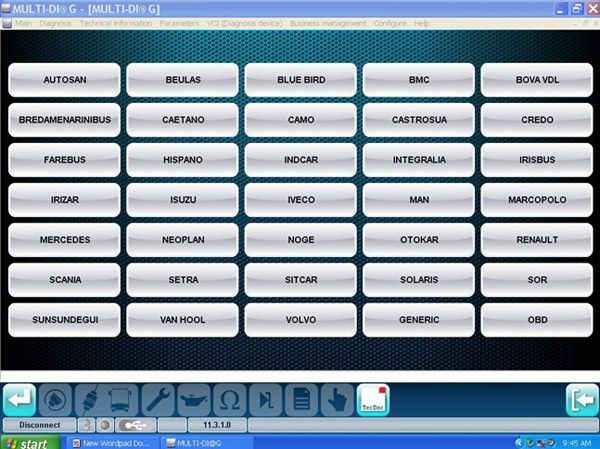This screenshot has width=600, height=449.
Task: Click the OBD button
Action: point(537,320)
